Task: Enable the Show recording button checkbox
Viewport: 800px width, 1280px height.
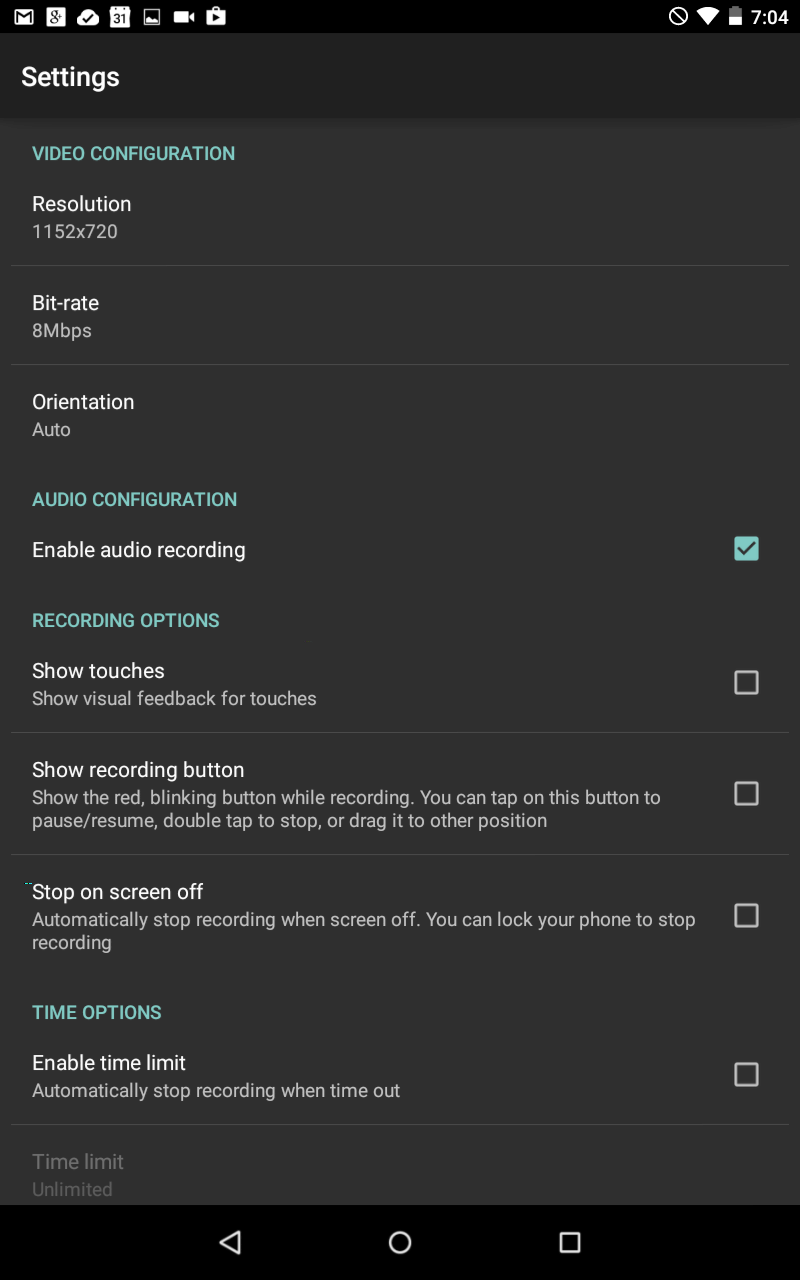Action: click(746, 793)
